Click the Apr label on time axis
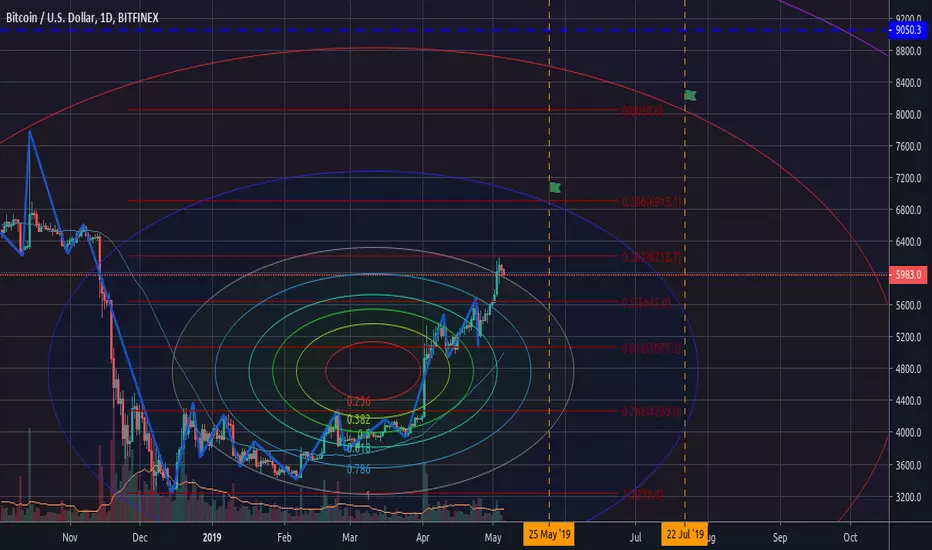Viewport: 932px width, 550px height. point(422,538)
